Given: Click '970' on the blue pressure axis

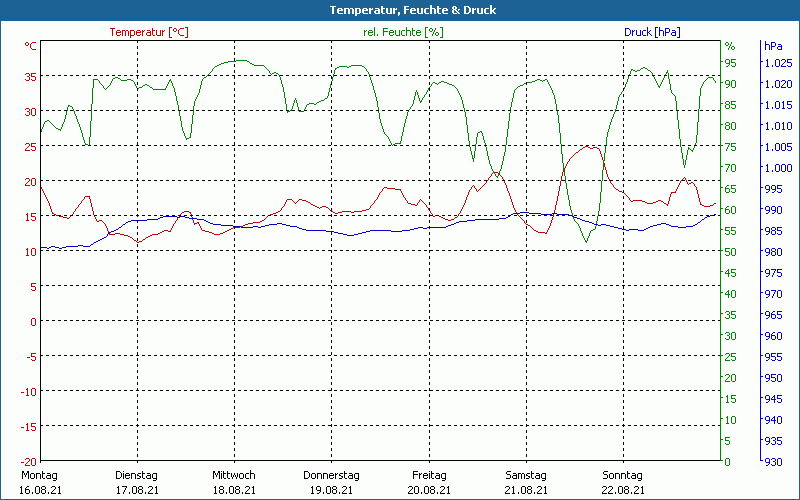Looking at the screenshot, I should pyautogui.click(x=773, y=294).
